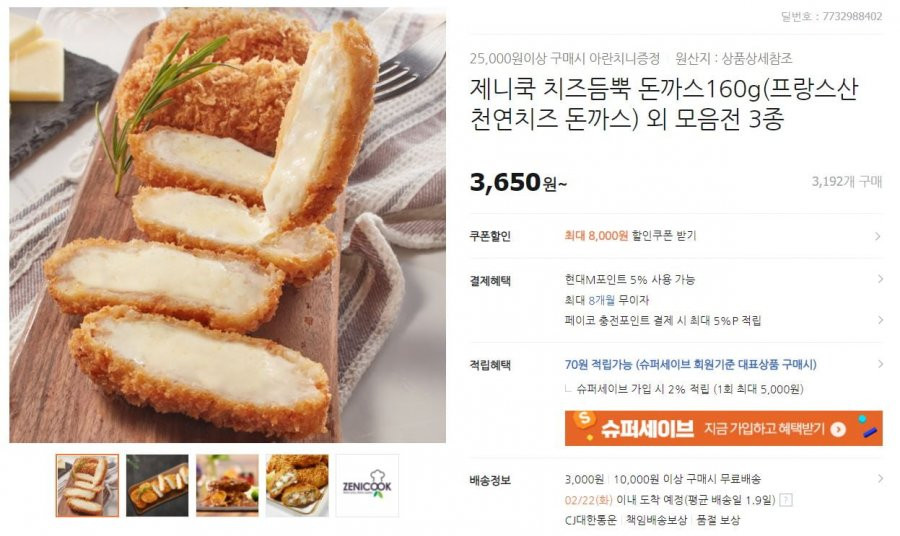The height and width of the screenshot is (536, 900).
Task: Click the S coin icon on the 슈퍼세이브 banner
Action: point(584,419)
